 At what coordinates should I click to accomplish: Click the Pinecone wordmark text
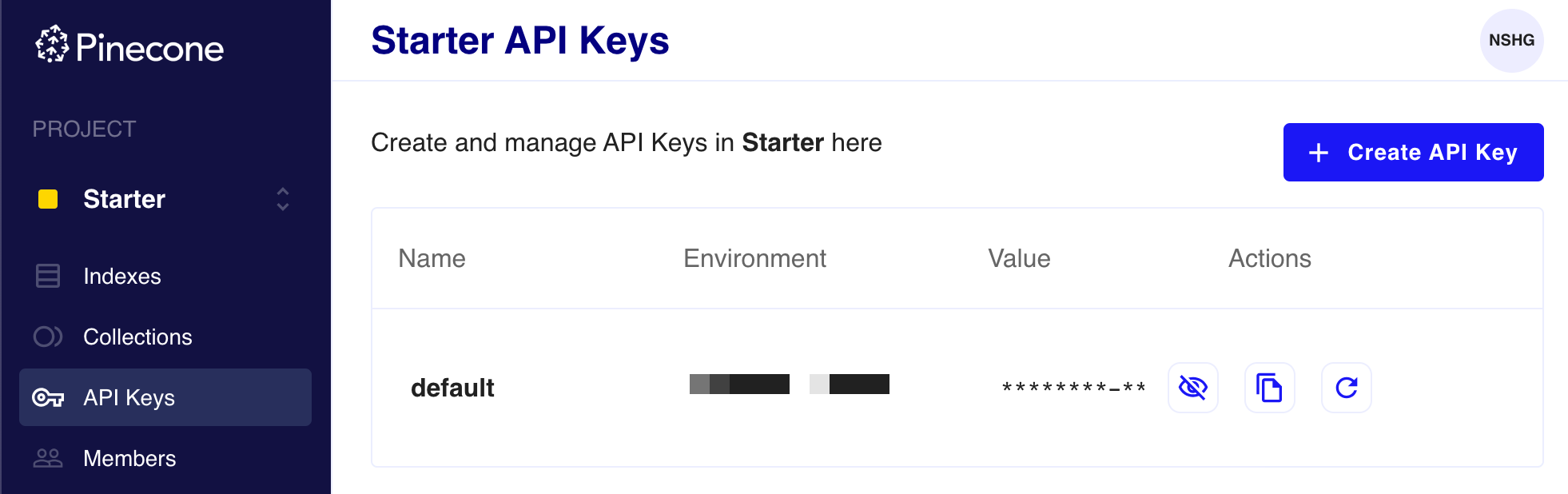point(149,49)
